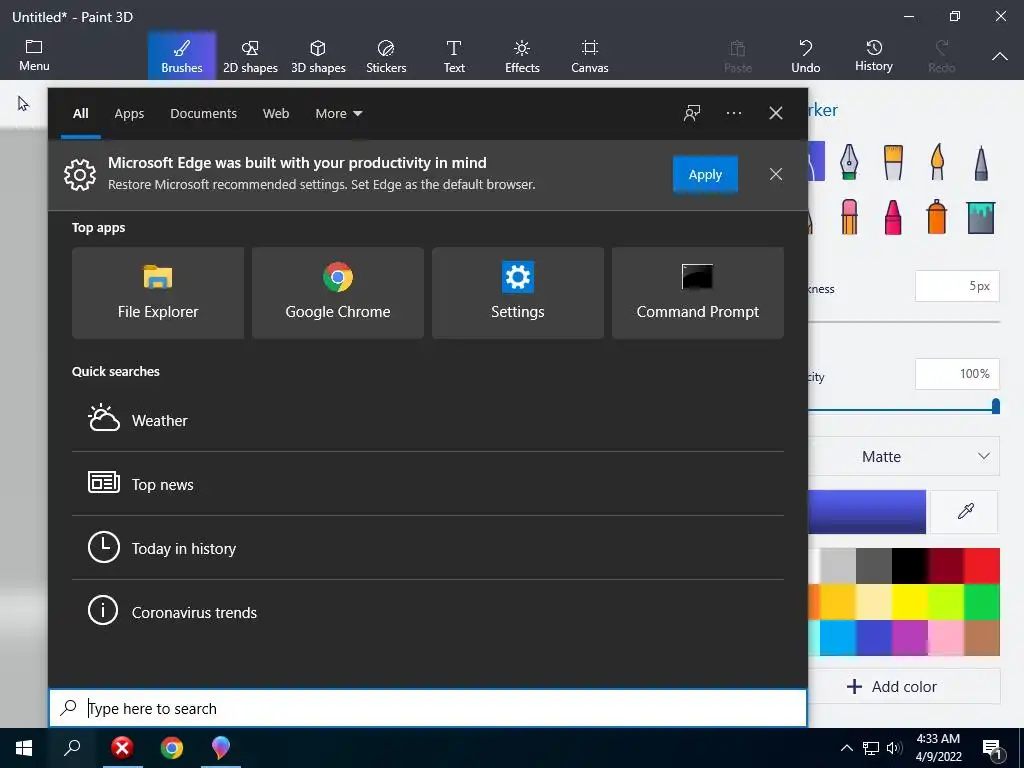
Task: Select the Text tool
Action: click(454, 56)
